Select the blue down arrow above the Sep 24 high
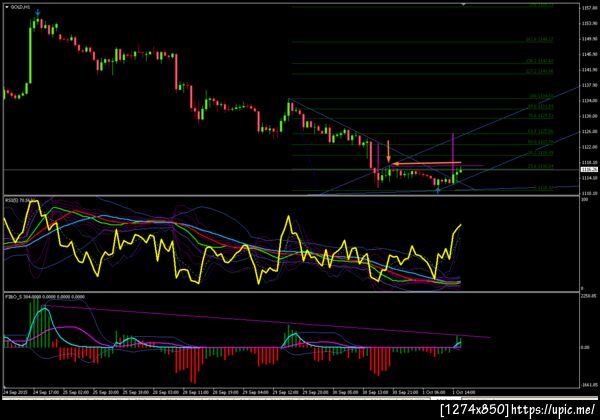The image size is (600, 420). point(38,13)
